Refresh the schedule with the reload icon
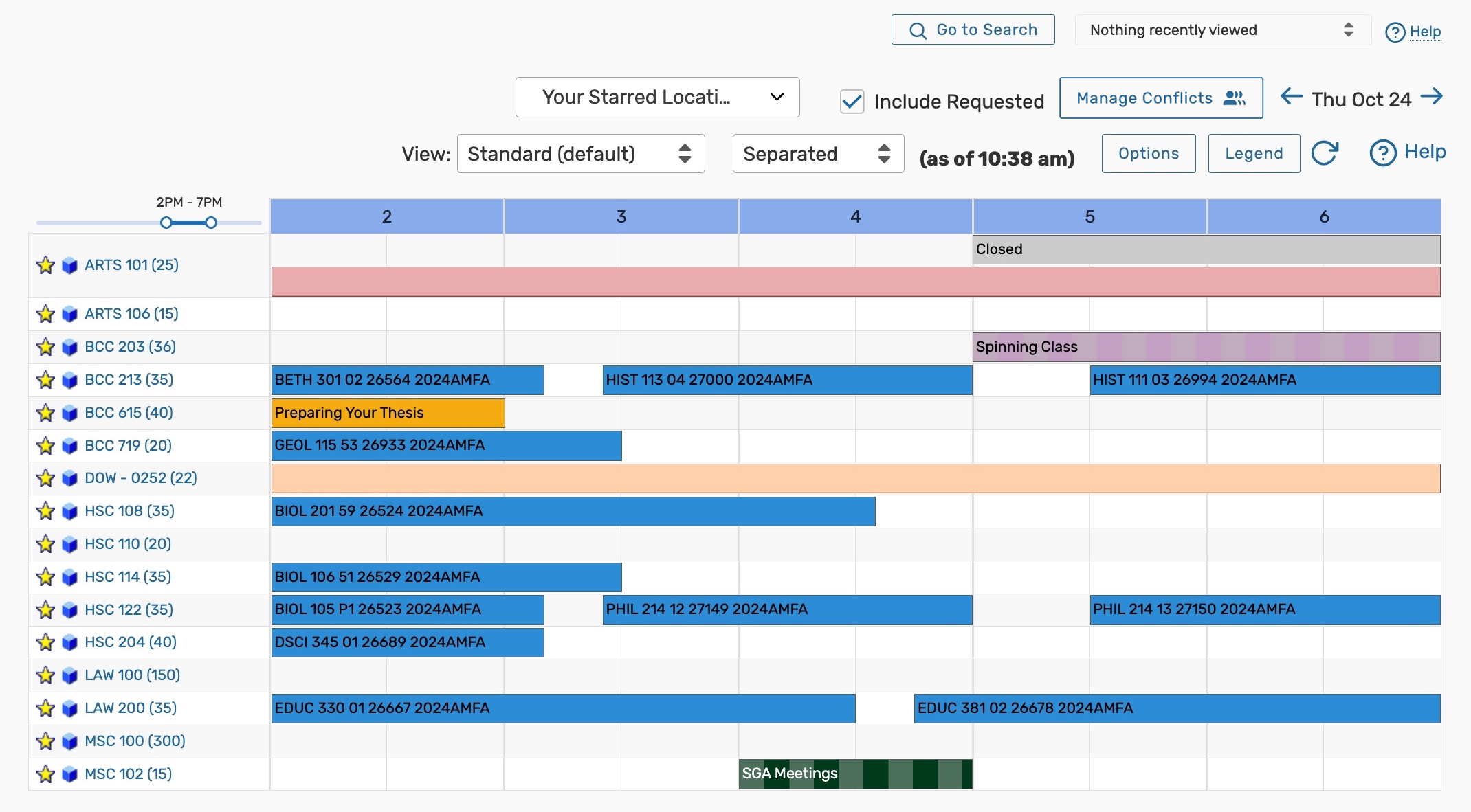The image size is (1471, 812). coord(1326,153)
